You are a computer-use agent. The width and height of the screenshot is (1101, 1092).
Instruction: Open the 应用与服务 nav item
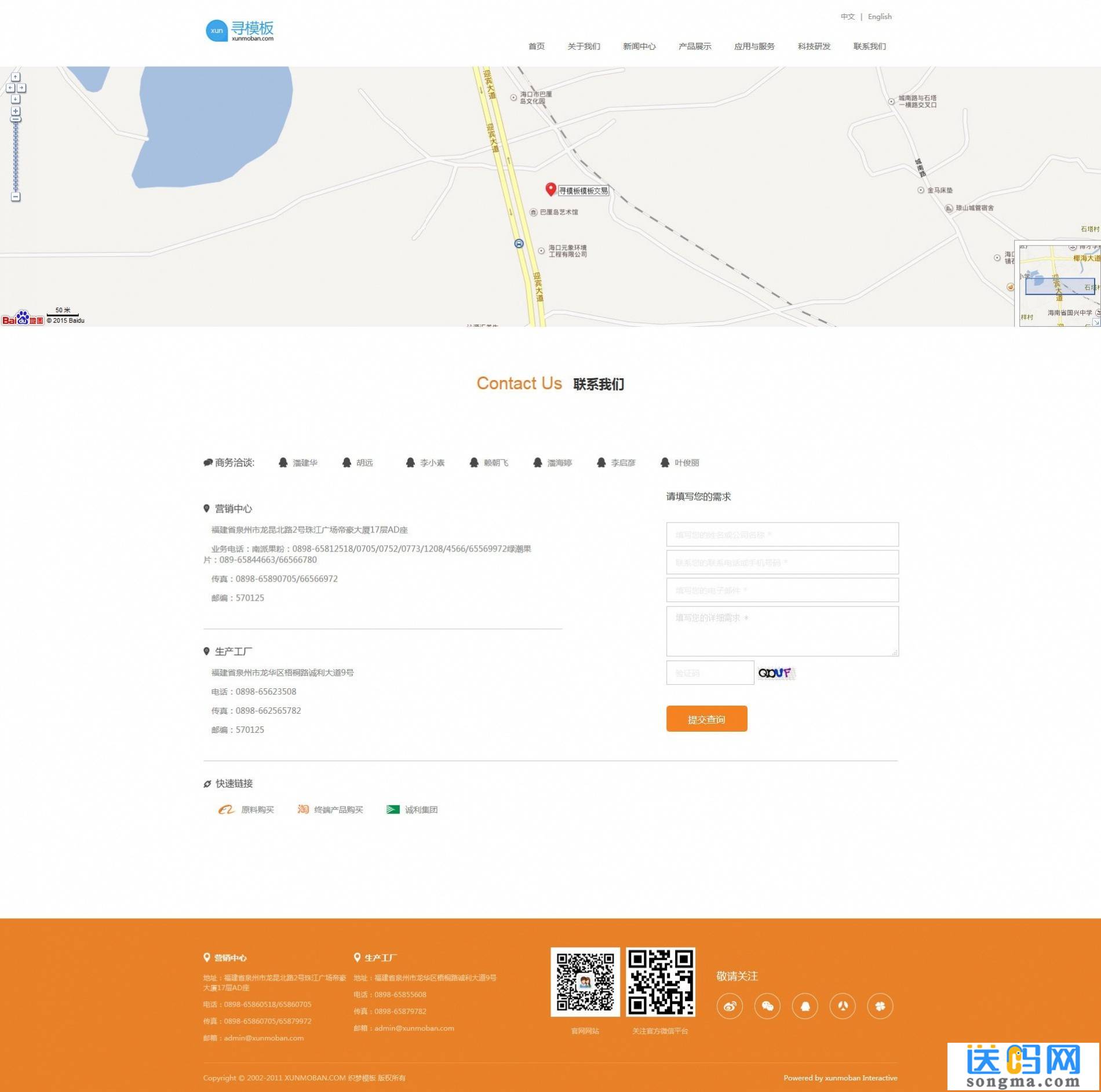(x=754, y=46)
